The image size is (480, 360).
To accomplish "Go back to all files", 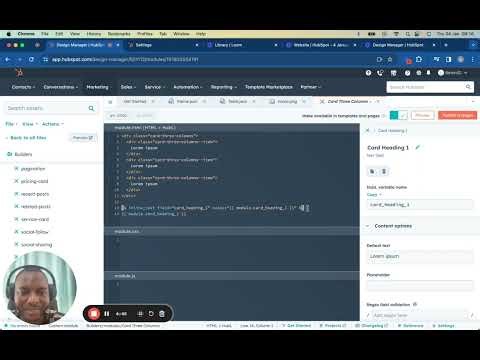I will 26,138.
